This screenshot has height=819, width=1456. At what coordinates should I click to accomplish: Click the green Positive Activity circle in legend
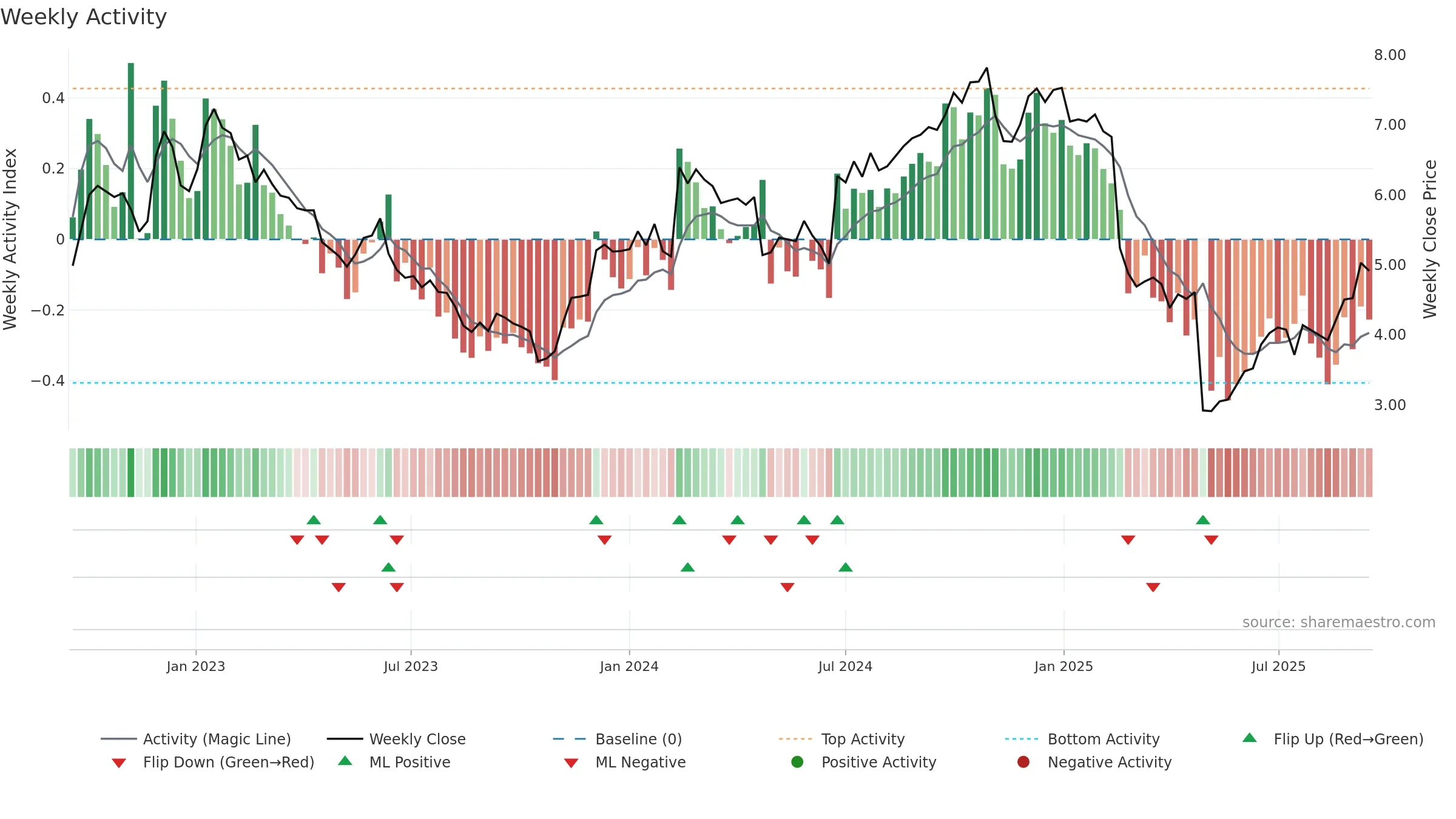(798, 762)
